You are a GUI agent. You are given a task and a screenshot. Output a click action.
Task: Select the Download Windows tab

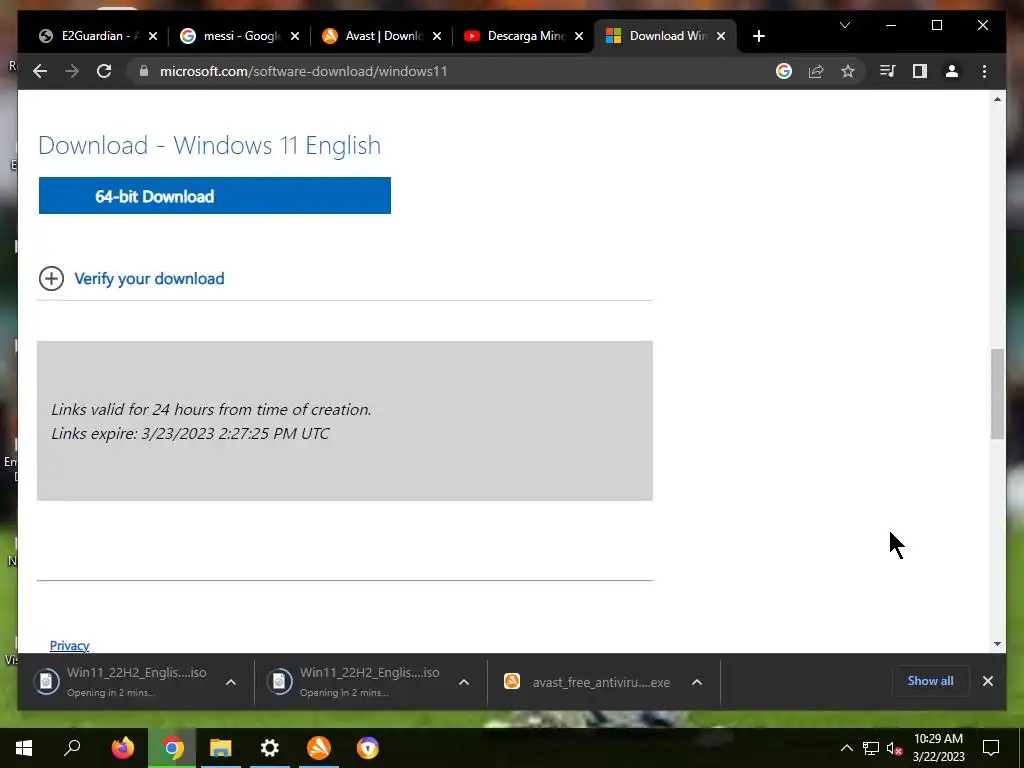pyautogui.click(x=666, y=36)
